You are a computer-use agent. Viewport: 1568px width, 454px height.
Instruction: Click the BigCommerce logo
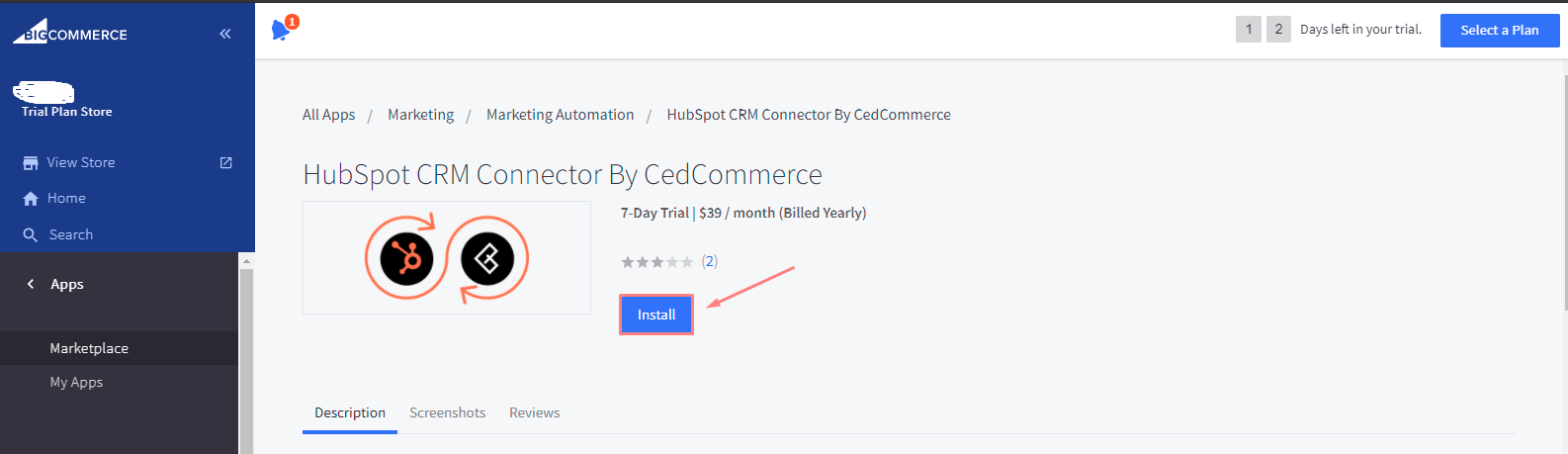[70, 34]
